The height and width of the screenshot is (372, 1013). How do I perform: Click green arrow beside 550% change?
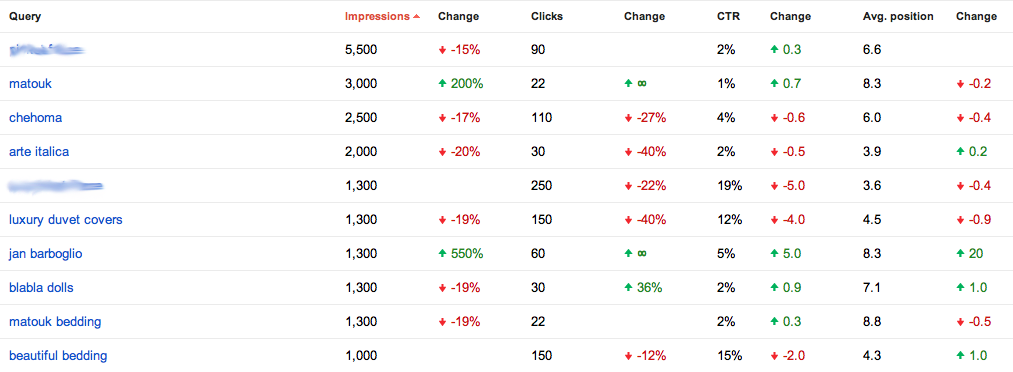(442, 254)
